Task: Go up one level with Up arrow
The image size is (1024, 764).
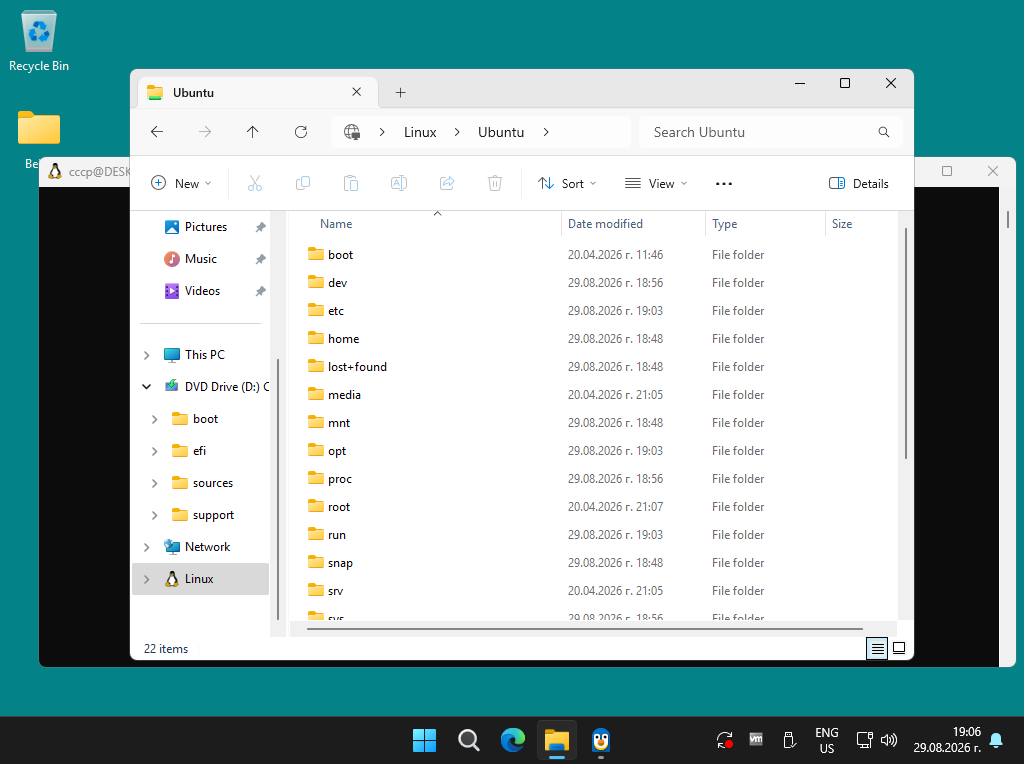Action: click(253, 132)
